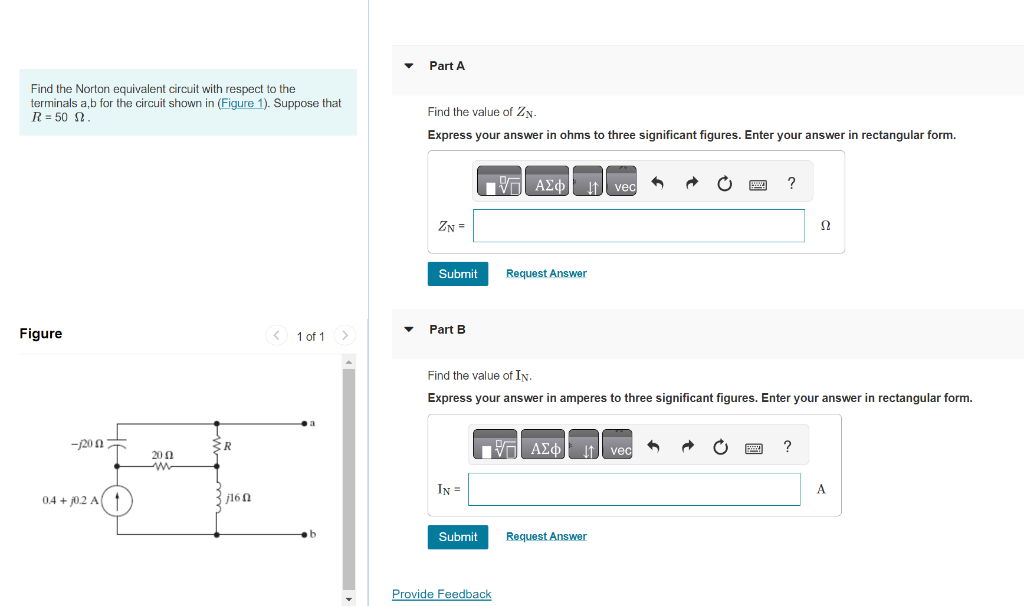
Task: Open the Greek symbols palette in Part B
Action: coord(541,446)
